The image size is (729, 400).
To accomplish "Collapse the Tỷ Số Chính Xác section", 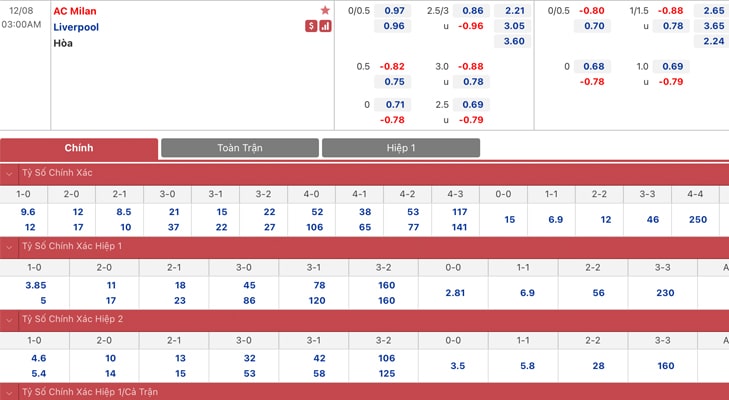I will pos(9,174).
